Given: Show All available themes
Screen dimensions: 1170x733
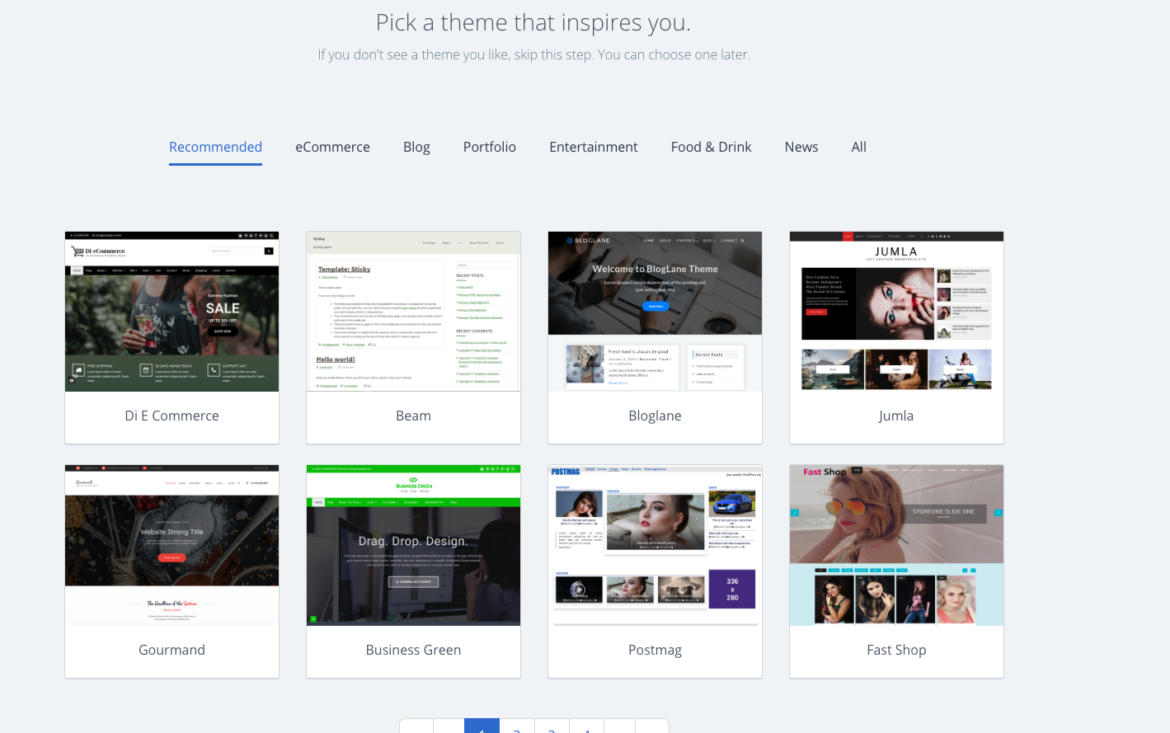Looking at the screenshot, I should [x=858, y=146].
